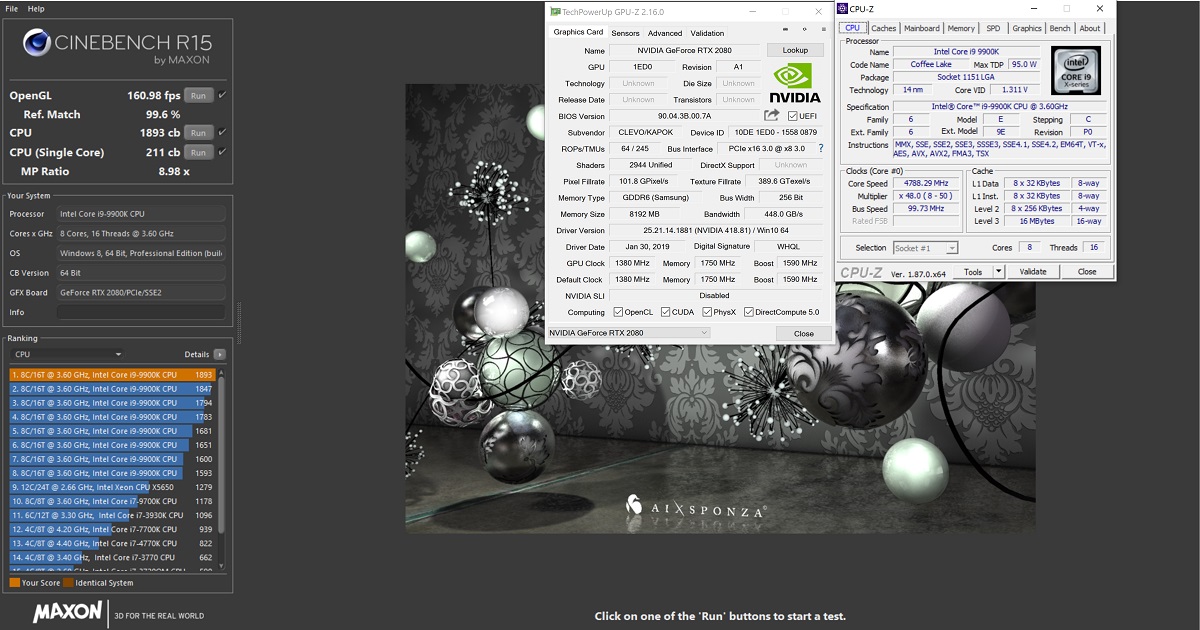Viewport: 1200px width, 630px height.
Task: Click the BIOS share/export arrow icon in GPU-Z
Action: click(x=771, y=116)
